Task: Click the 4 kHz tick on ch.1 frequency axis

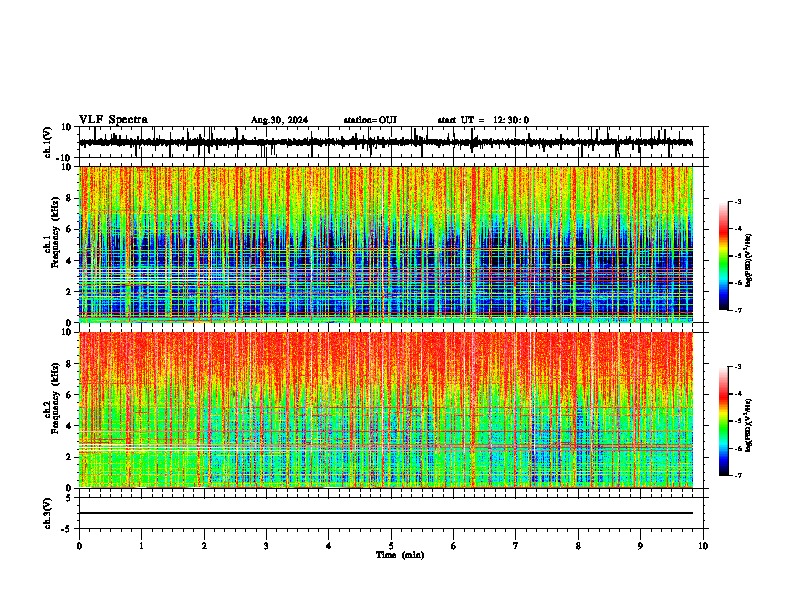Action: click(x=69, y=261)
